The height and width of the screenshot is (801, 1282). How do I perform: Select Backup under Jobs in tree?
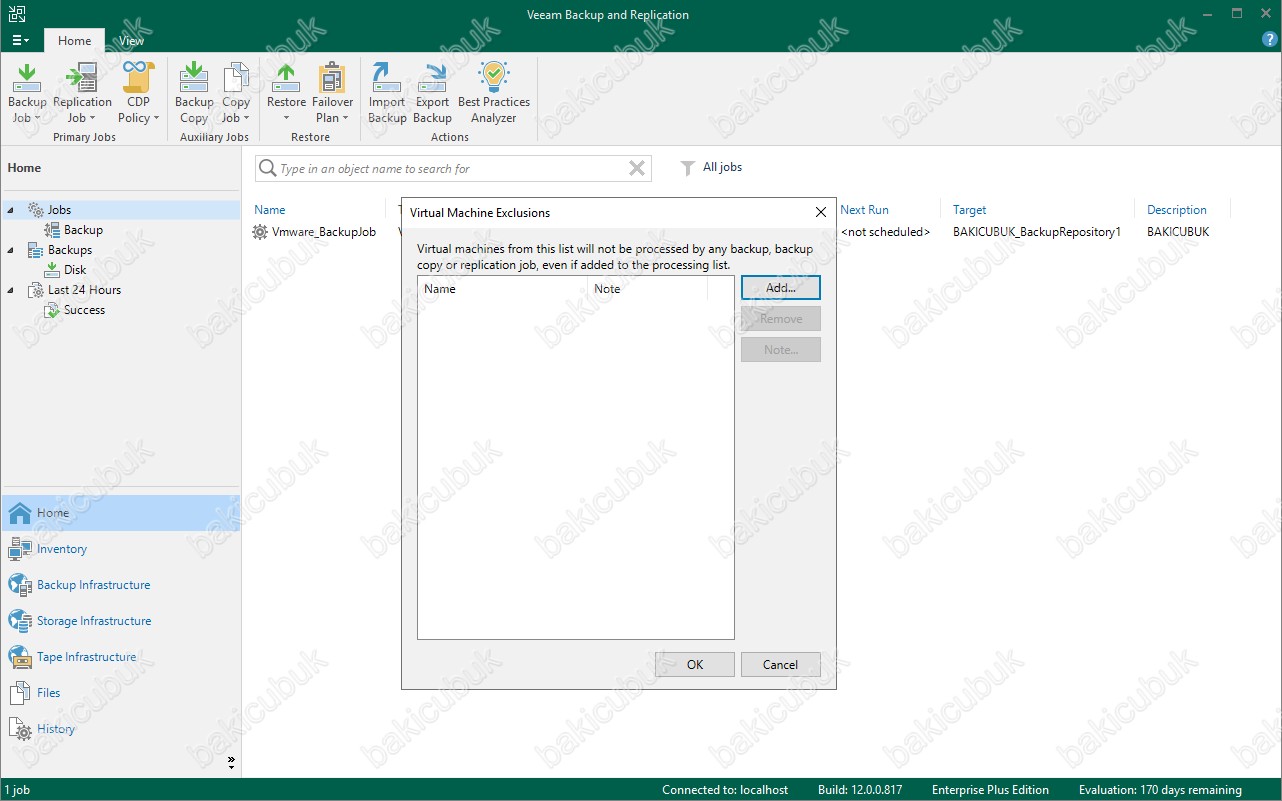pyautogui.click(x=83, y=230)
